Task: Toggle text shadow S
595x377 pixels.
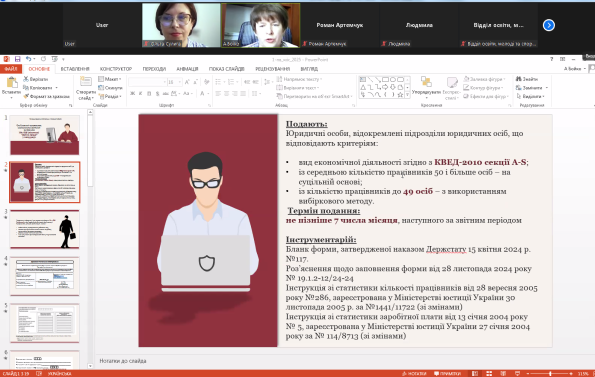Action: [x=157, y=93]
